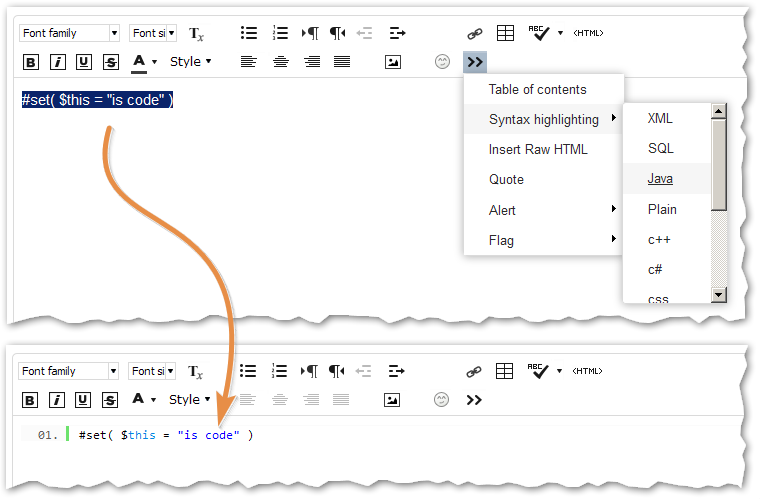Click the insert table icon in the upper toolbar
This screenshot has width=760, height=500.
click(x=505, y=33)
